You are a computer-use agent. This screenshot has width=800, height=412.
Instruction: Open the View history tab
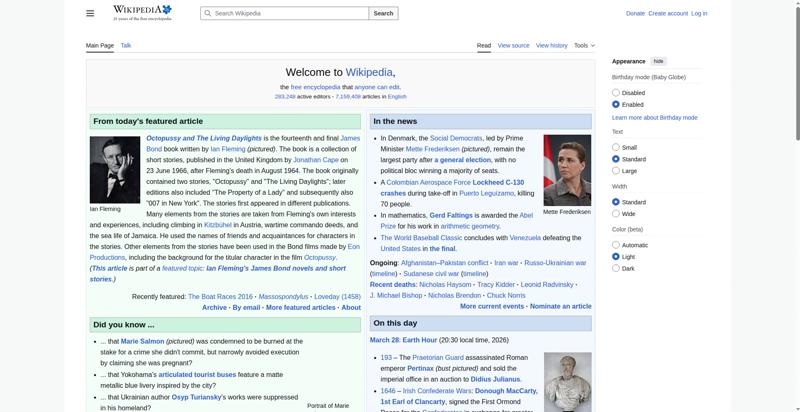[551, 45]
